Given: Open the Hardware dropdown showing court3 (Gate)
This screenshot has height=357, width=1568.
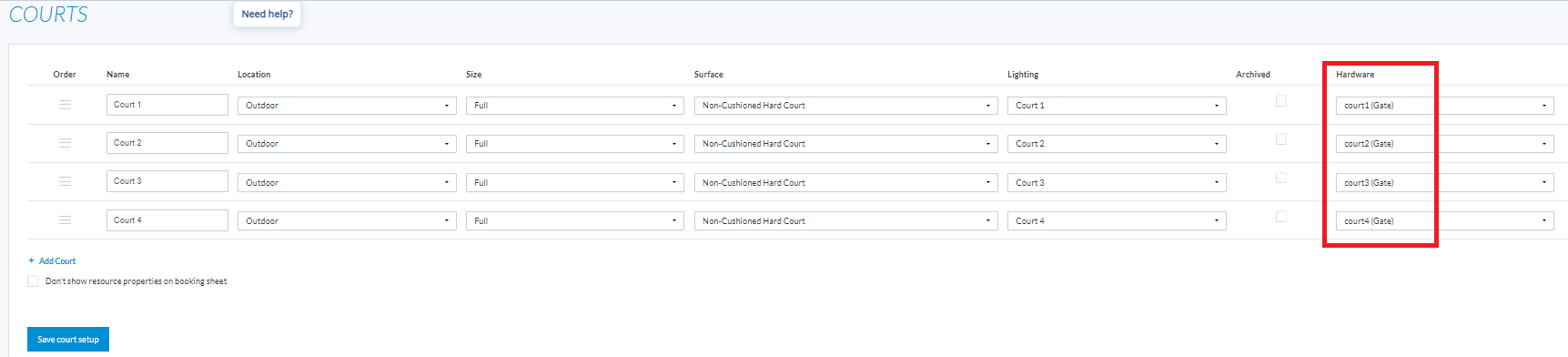Looking at the screenshot, I should tap(1444, 183).
